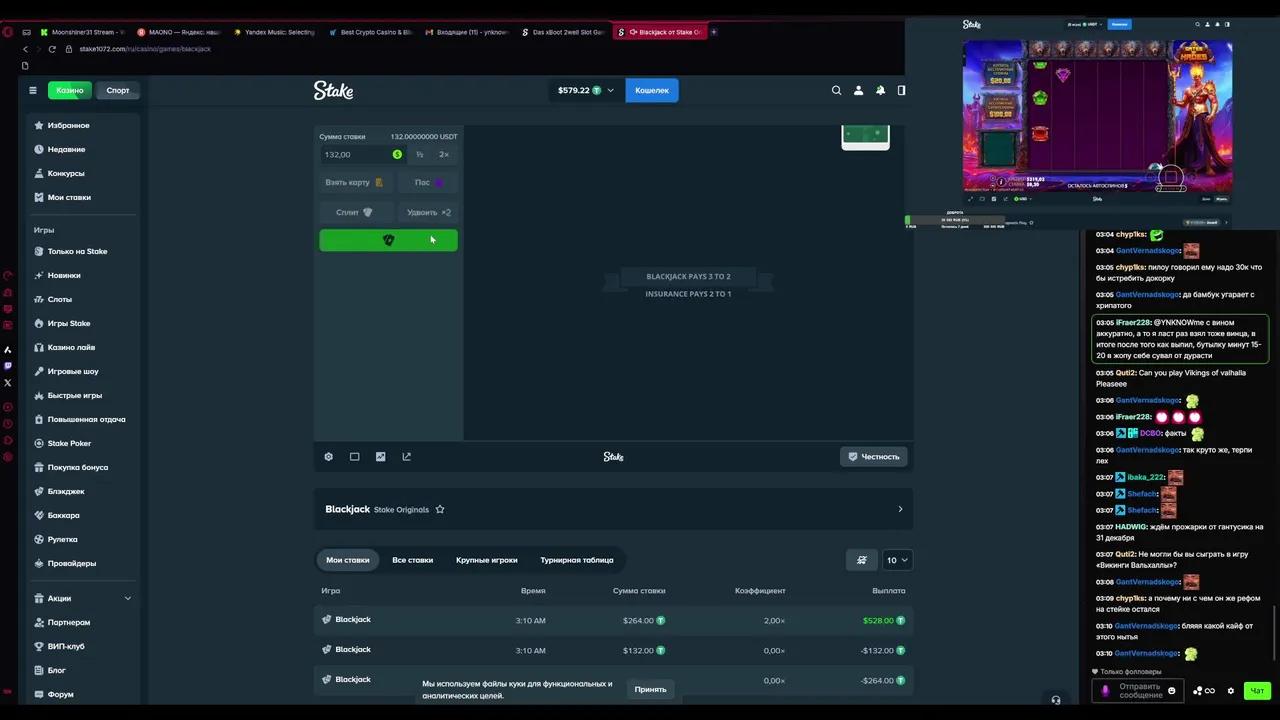Double the bet with 2× button
The height and width of the screenshot is (720, 1280).
(x=444, y=155)
